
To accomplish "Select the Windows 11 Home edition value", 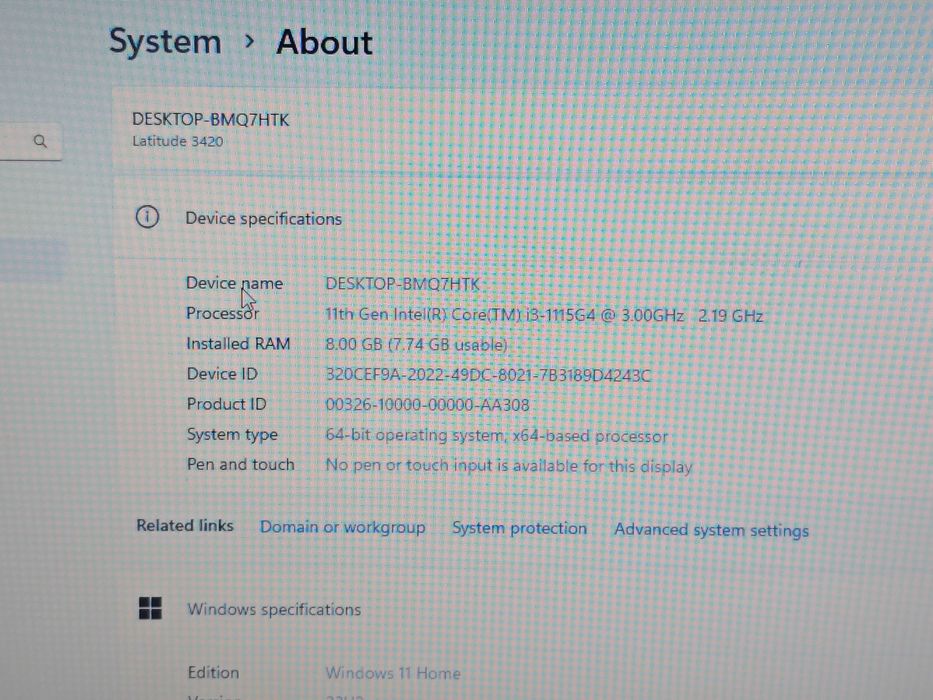I will click(x=393, y=673).
